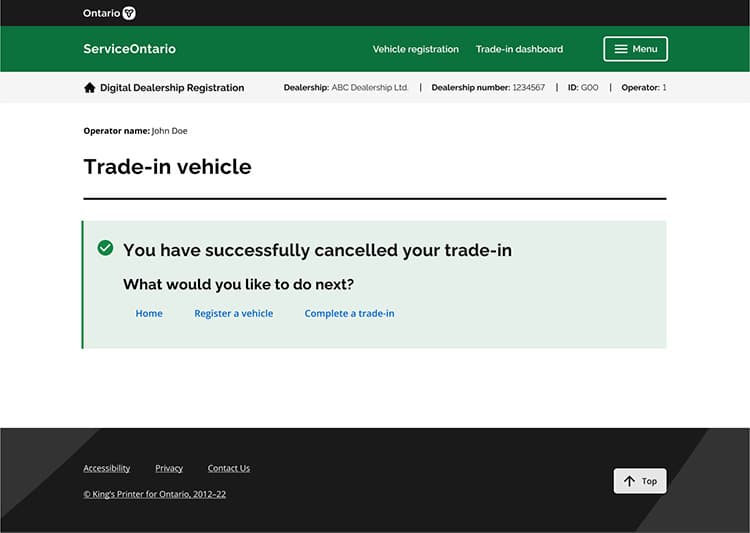Click the Operator name John Doe text

(135, 131)
